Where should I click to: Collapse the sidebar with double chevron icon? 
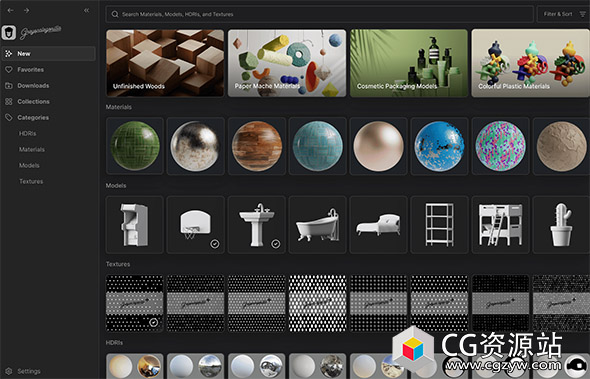[87, 11]
